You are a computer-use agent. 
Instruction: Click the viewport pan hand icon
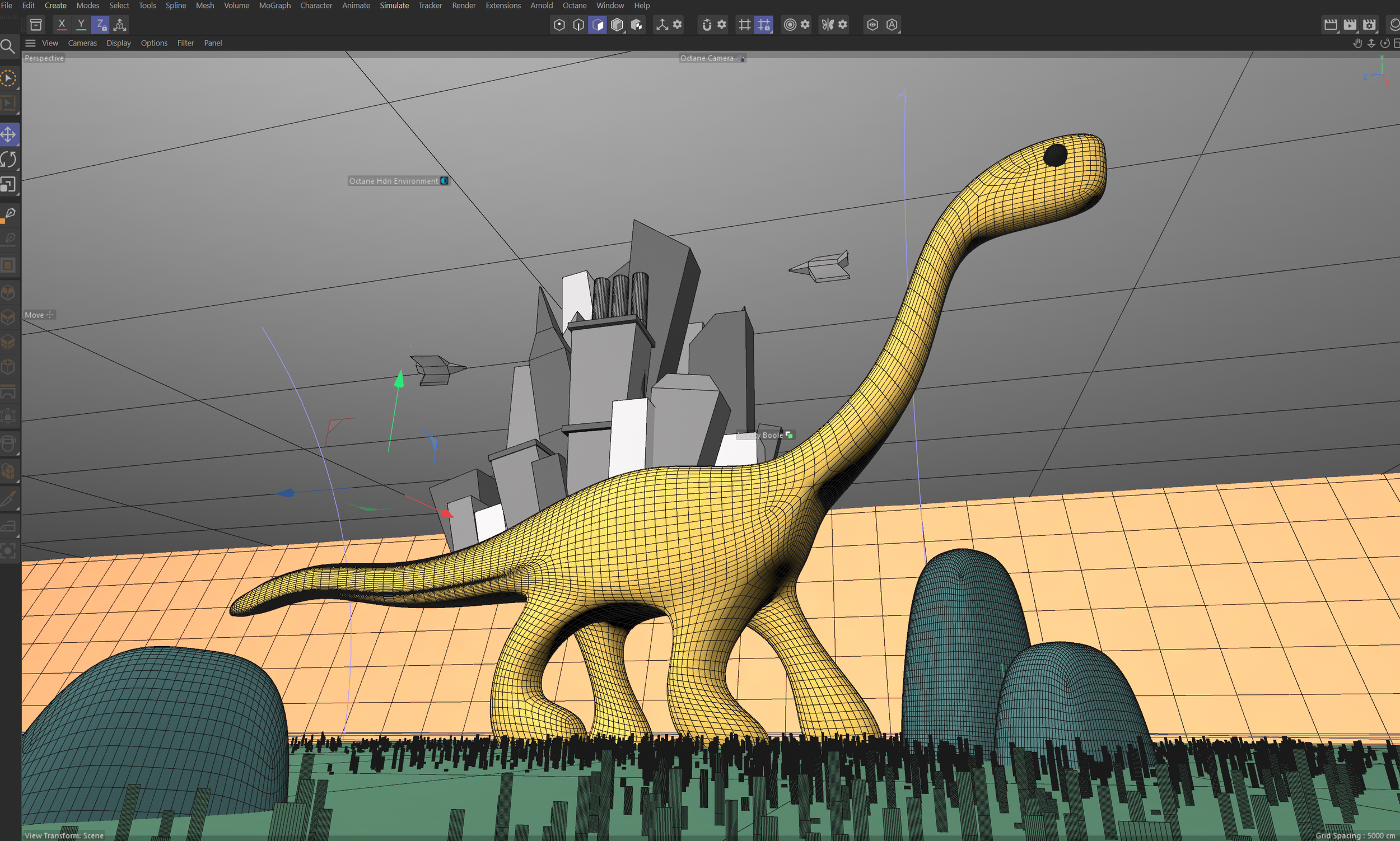coord(1357,43)
